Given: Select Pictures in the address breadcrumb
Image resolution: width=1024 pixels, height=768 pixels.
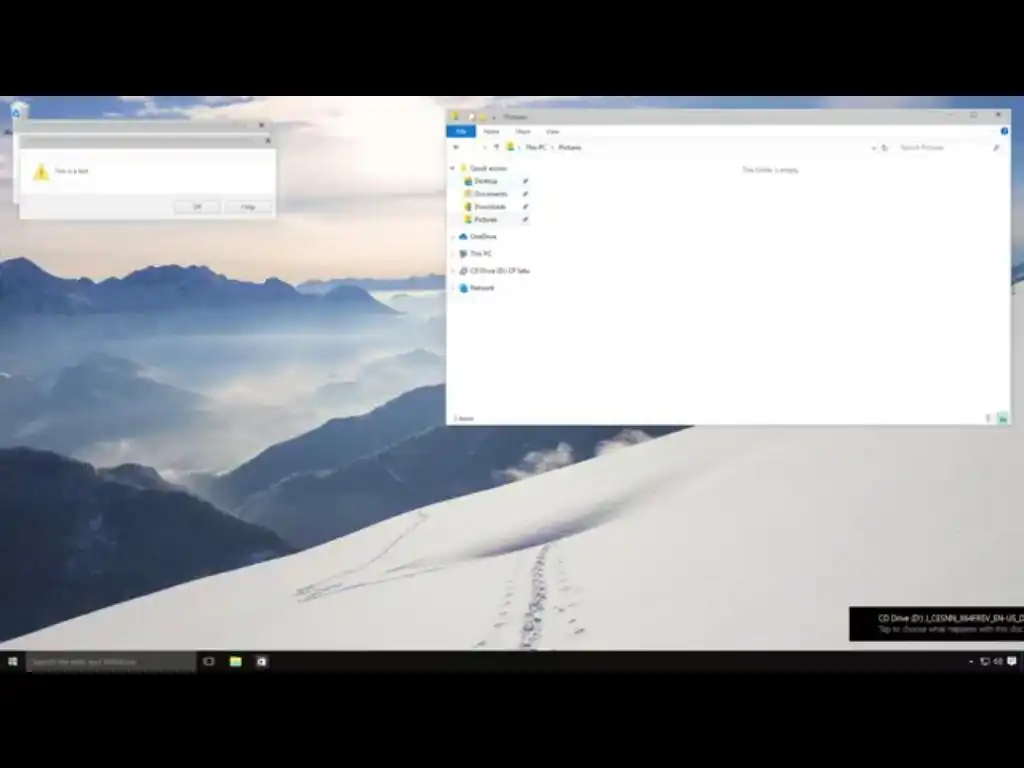Looking at the screenshot, I should (x=569, y=148).
